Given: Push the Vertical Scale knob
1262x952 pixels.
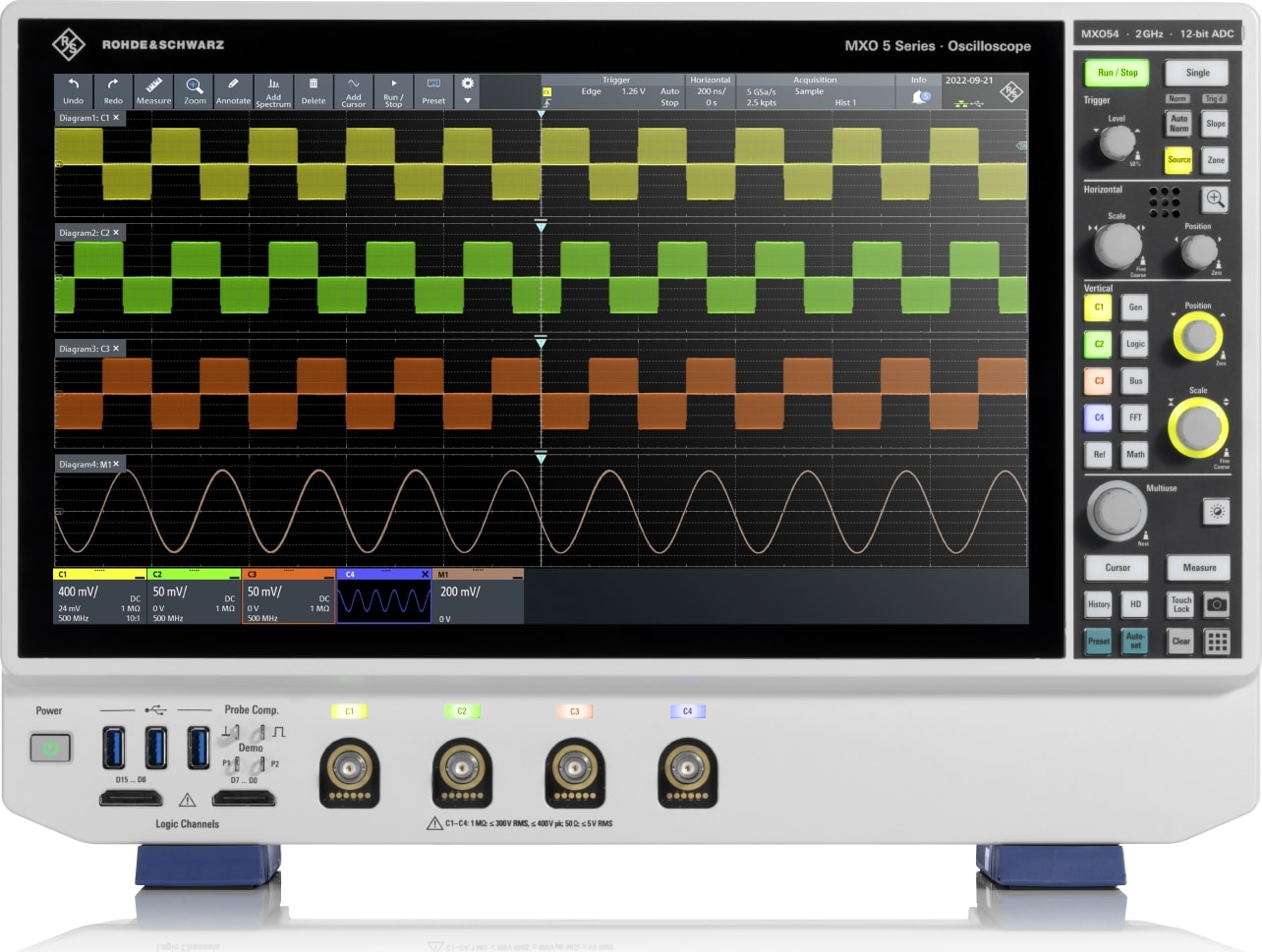Looking at the screenshot, I should point(1198,427).
